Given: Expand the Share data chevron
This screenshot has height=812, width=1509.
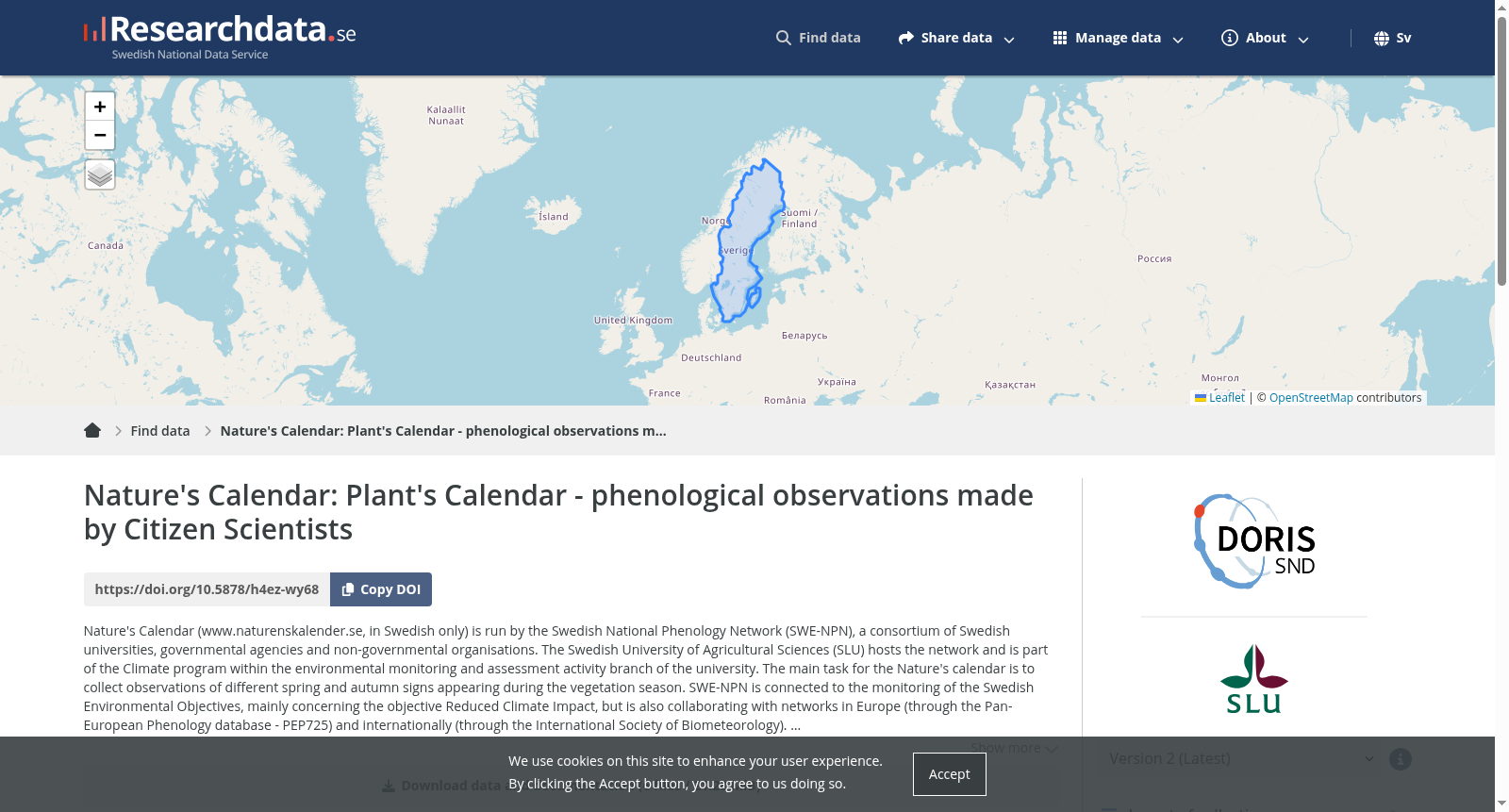Looking at the screenshot, I should pos(1009,40).
